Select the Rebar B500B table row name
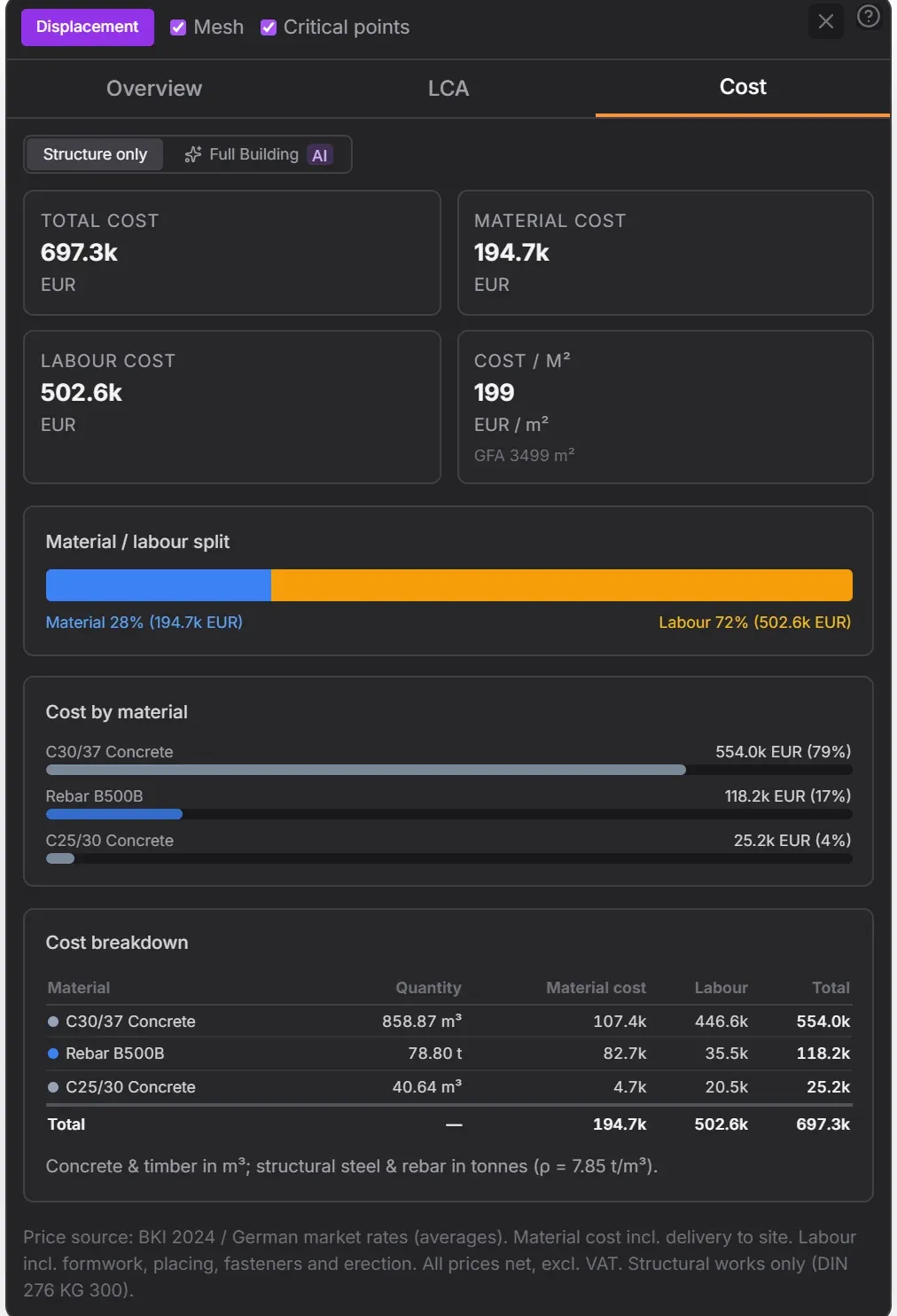897x1316 pixels. [115, 1054]
